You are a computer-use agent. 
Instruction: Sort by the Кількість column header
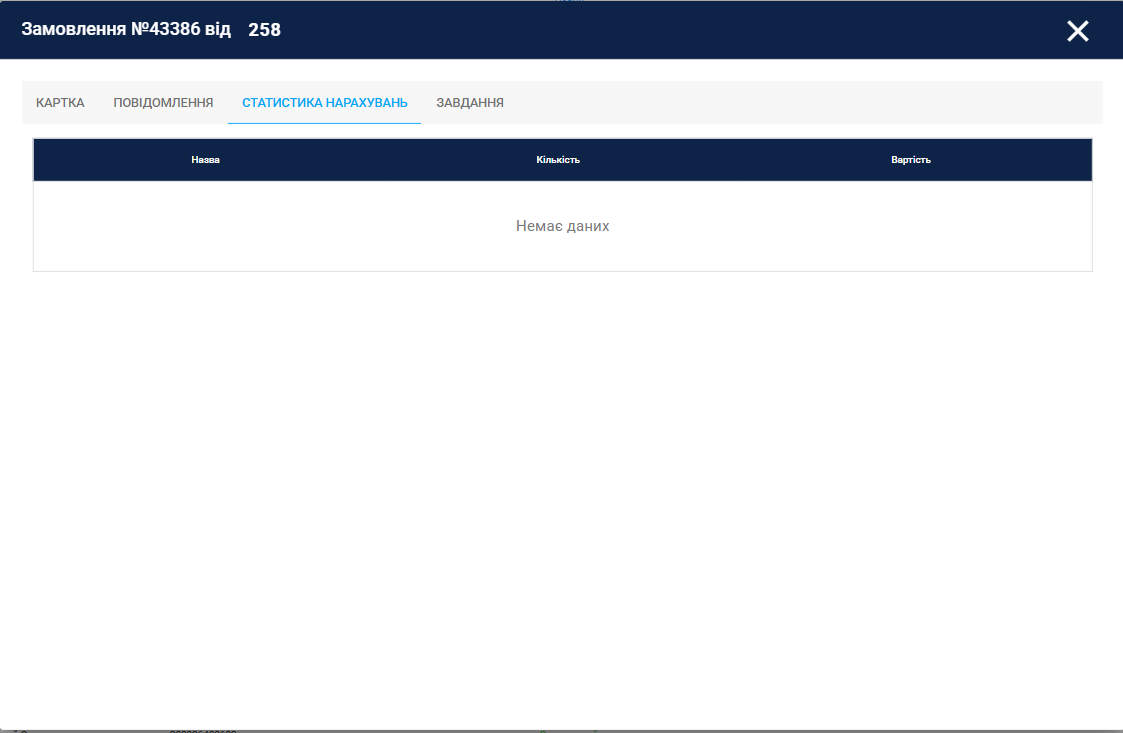pyautogui.click(x=558, y=160)
